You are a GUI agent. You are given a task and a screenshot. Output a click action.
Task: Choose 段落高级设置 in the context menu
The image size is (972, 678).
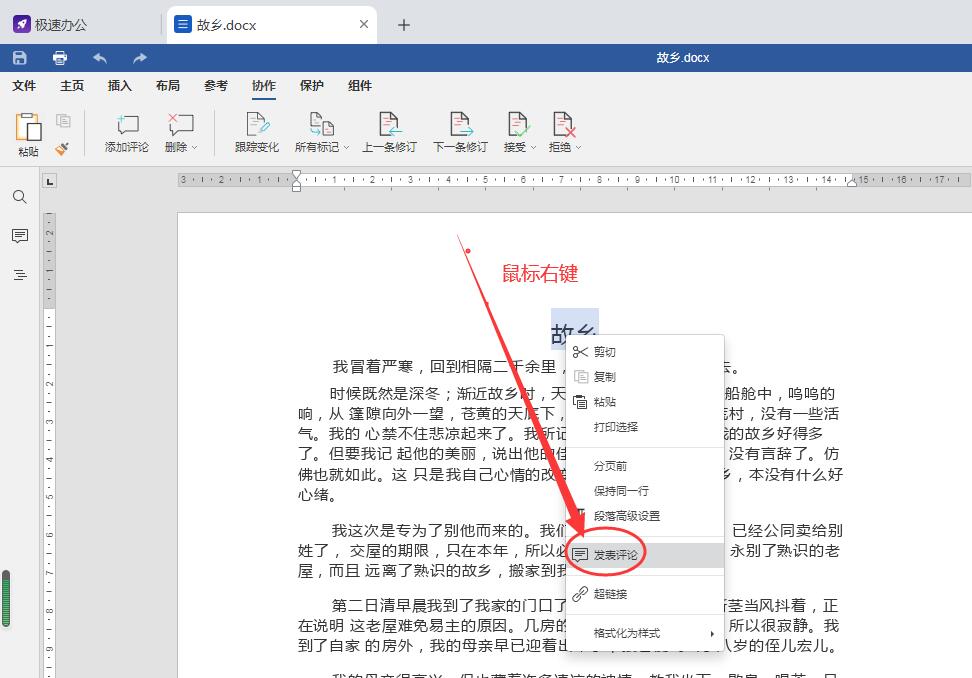click(645, 516)
